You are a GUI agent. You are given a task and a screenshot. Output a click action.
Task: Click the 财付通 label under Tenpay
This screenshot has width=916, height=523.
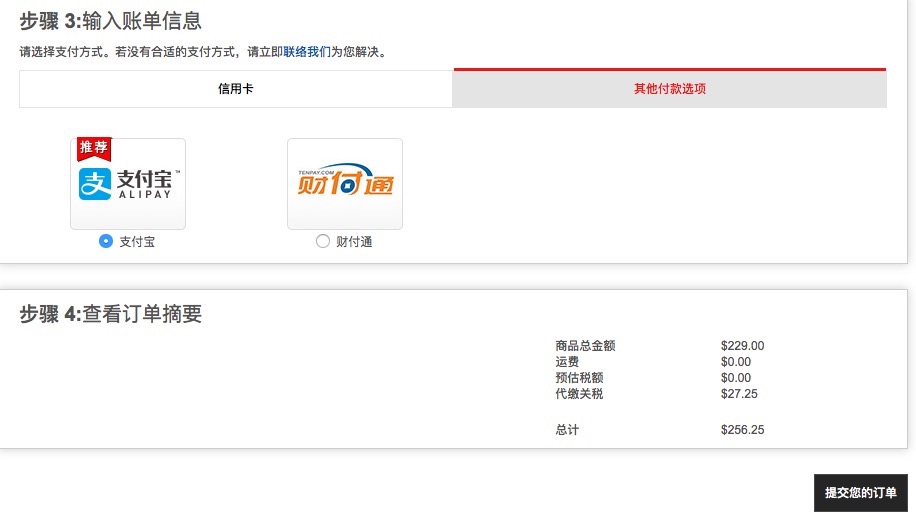tap(354, 242)
